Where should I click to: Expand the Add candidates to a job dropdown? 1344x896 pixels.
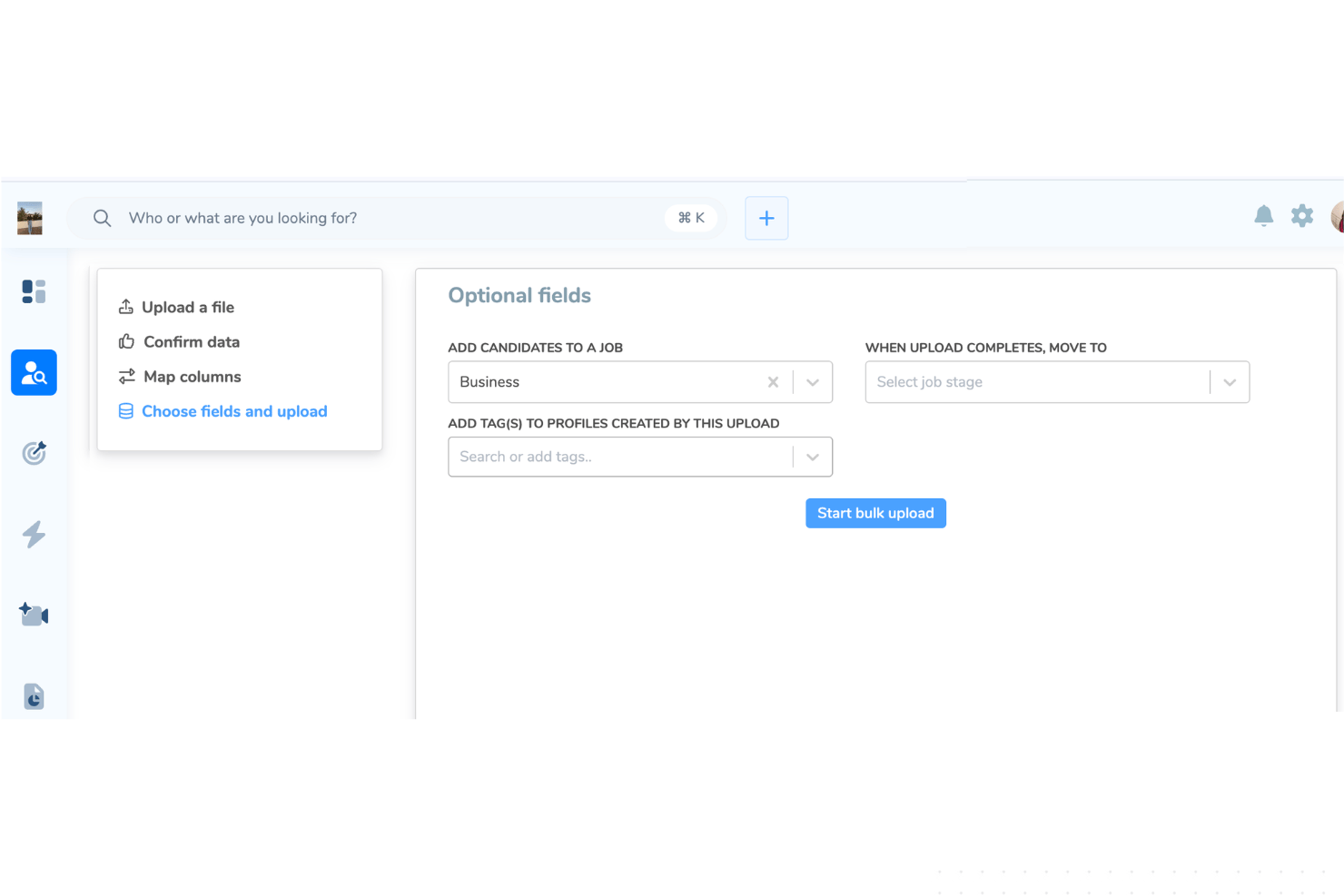[813, 382]
